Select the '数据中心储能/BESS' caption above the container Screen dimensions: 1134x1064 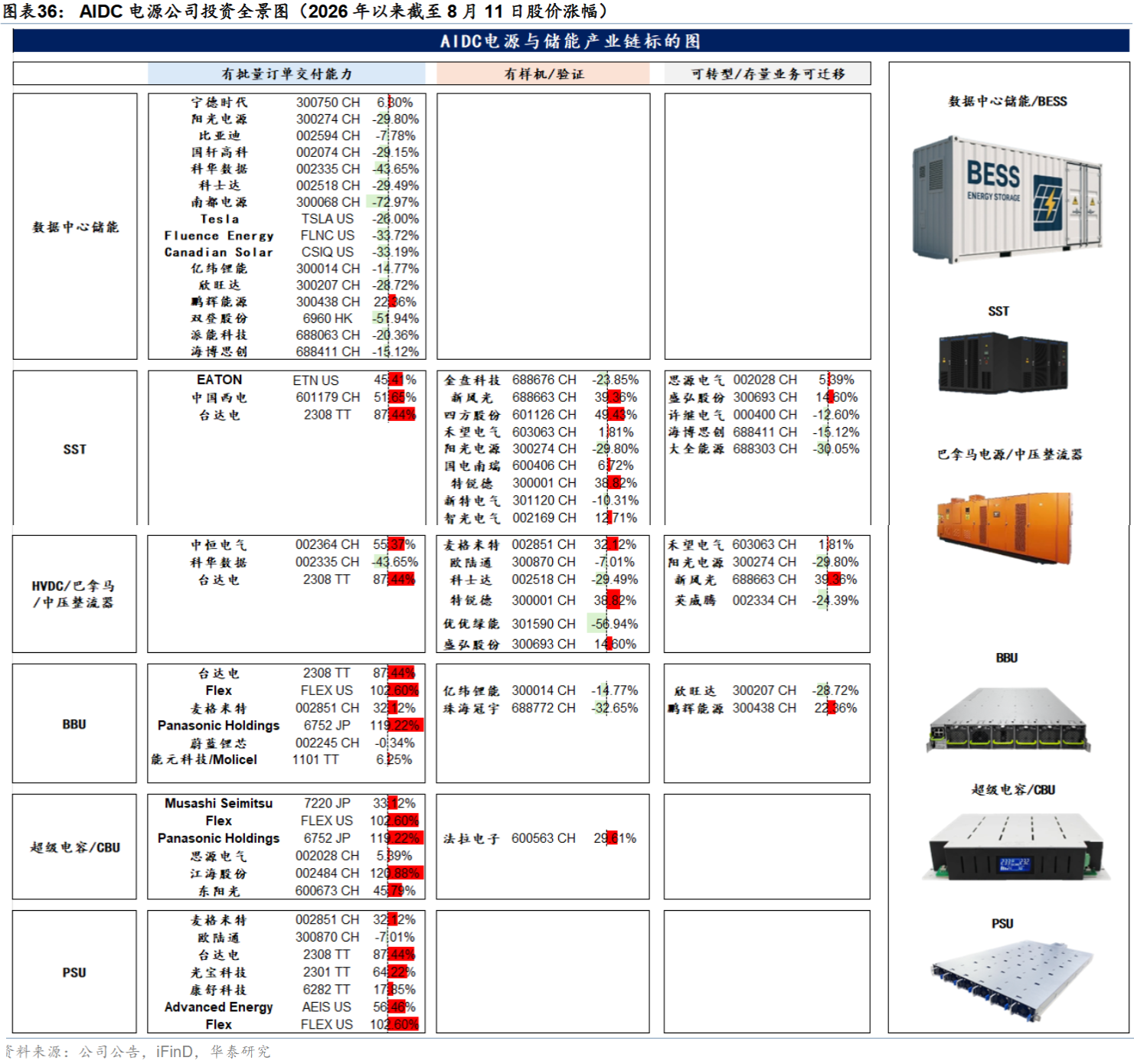click(x=1008, y=101)
